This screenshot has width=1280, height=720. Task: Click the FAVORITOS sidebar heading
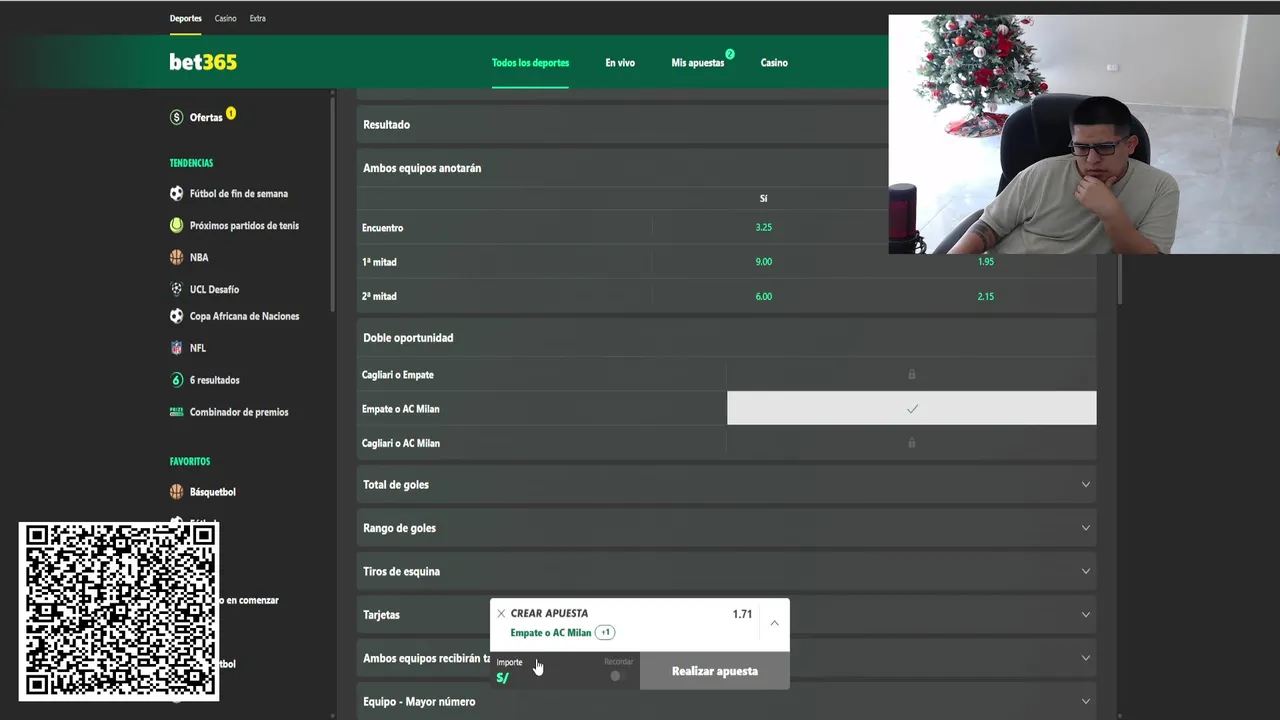point(190,462)
